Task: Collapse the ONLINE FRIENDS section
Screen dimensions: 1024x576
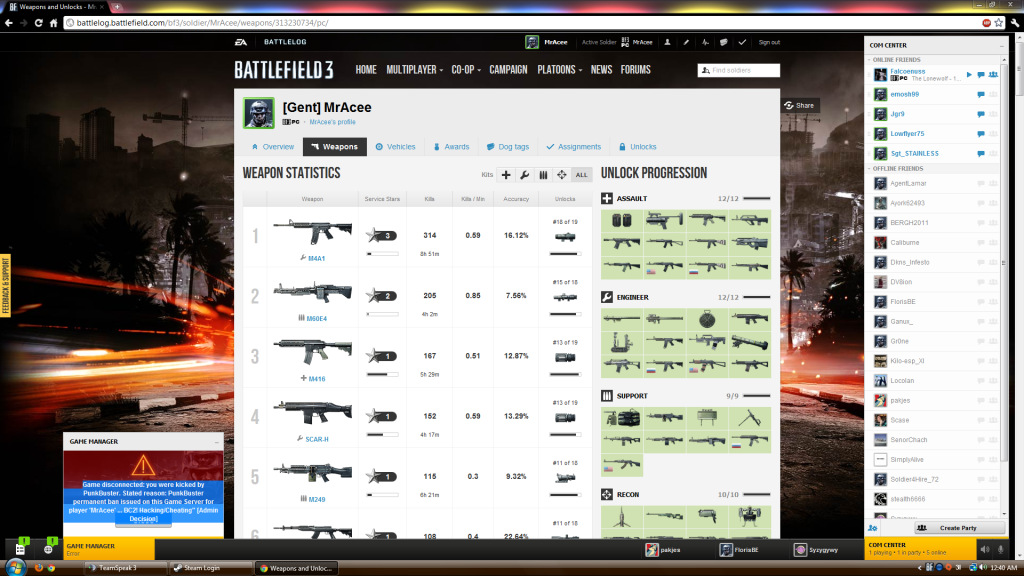Action: point(869,60)
